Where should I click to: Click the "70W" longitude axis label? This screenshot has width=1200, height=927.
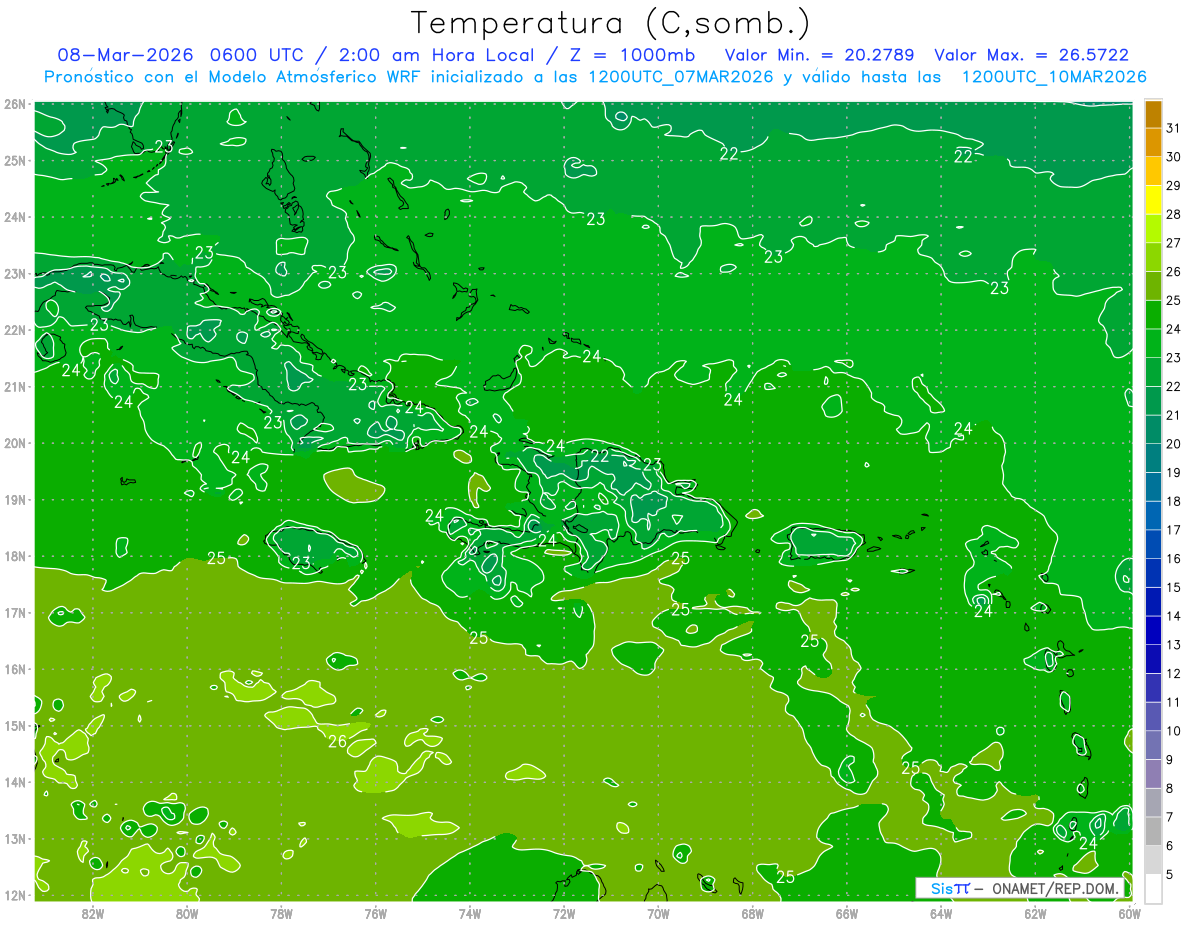tap(658, 913)
